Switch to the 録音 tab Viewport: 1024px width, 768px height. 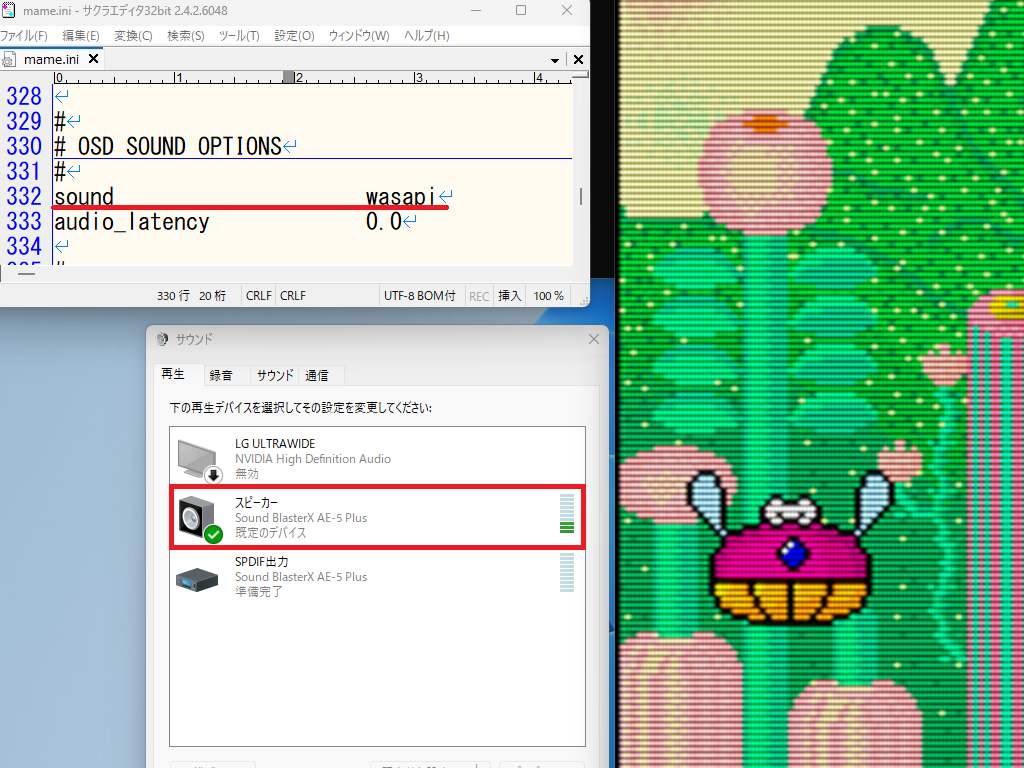click(x=221, y=376)
